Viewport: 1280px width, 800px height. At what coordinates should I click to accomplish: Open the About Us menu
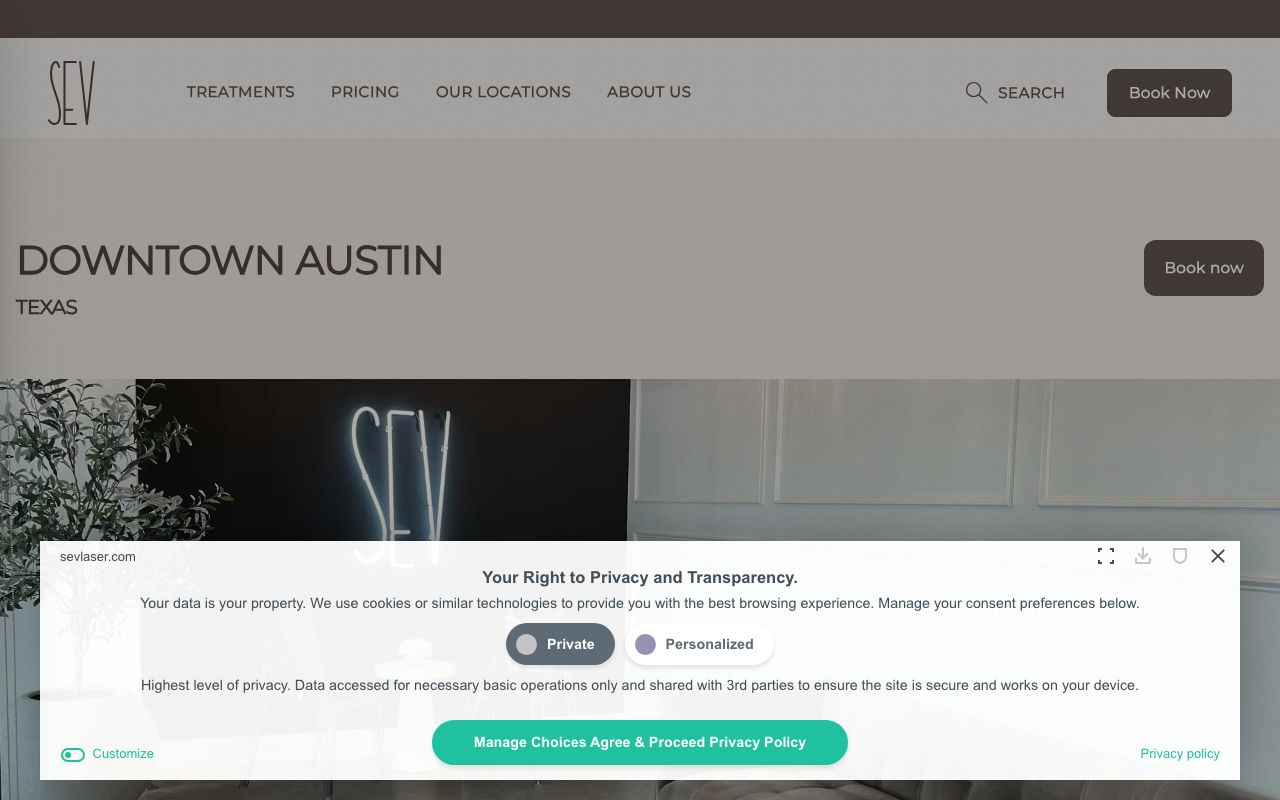(x=649, y=92)
